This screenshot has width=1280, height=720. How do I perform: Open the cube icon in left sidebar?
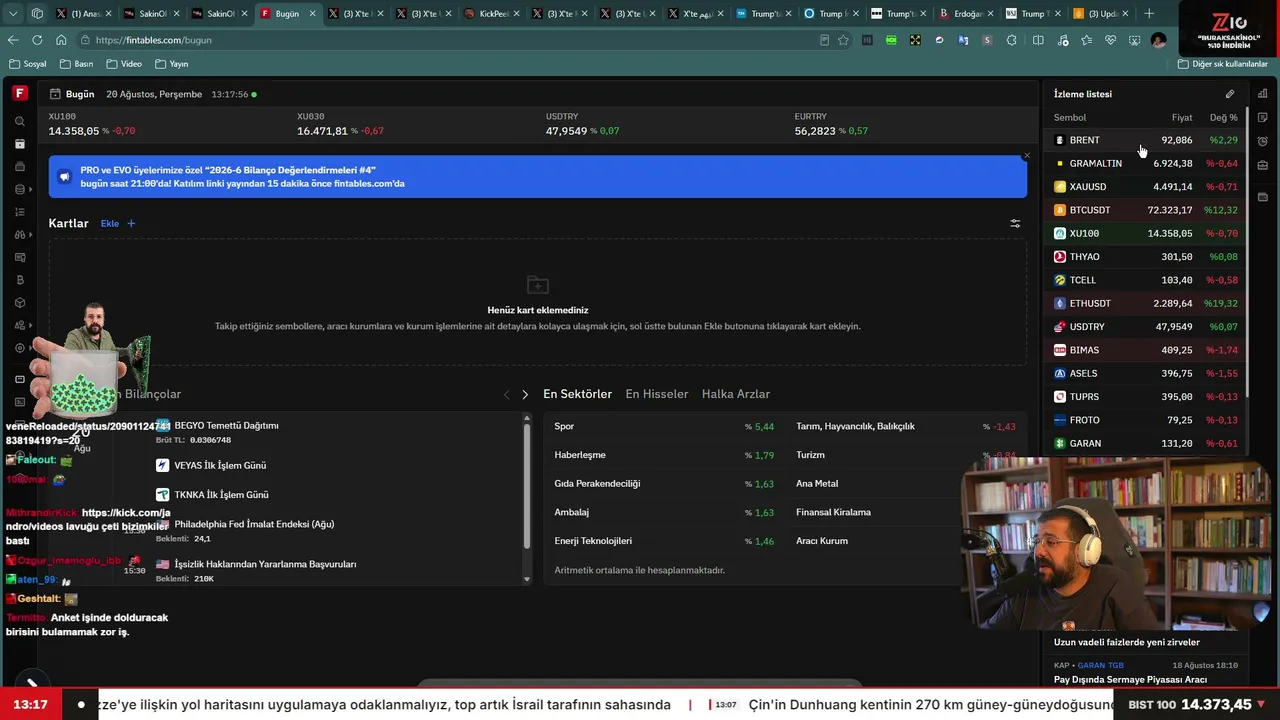point(20,303)
